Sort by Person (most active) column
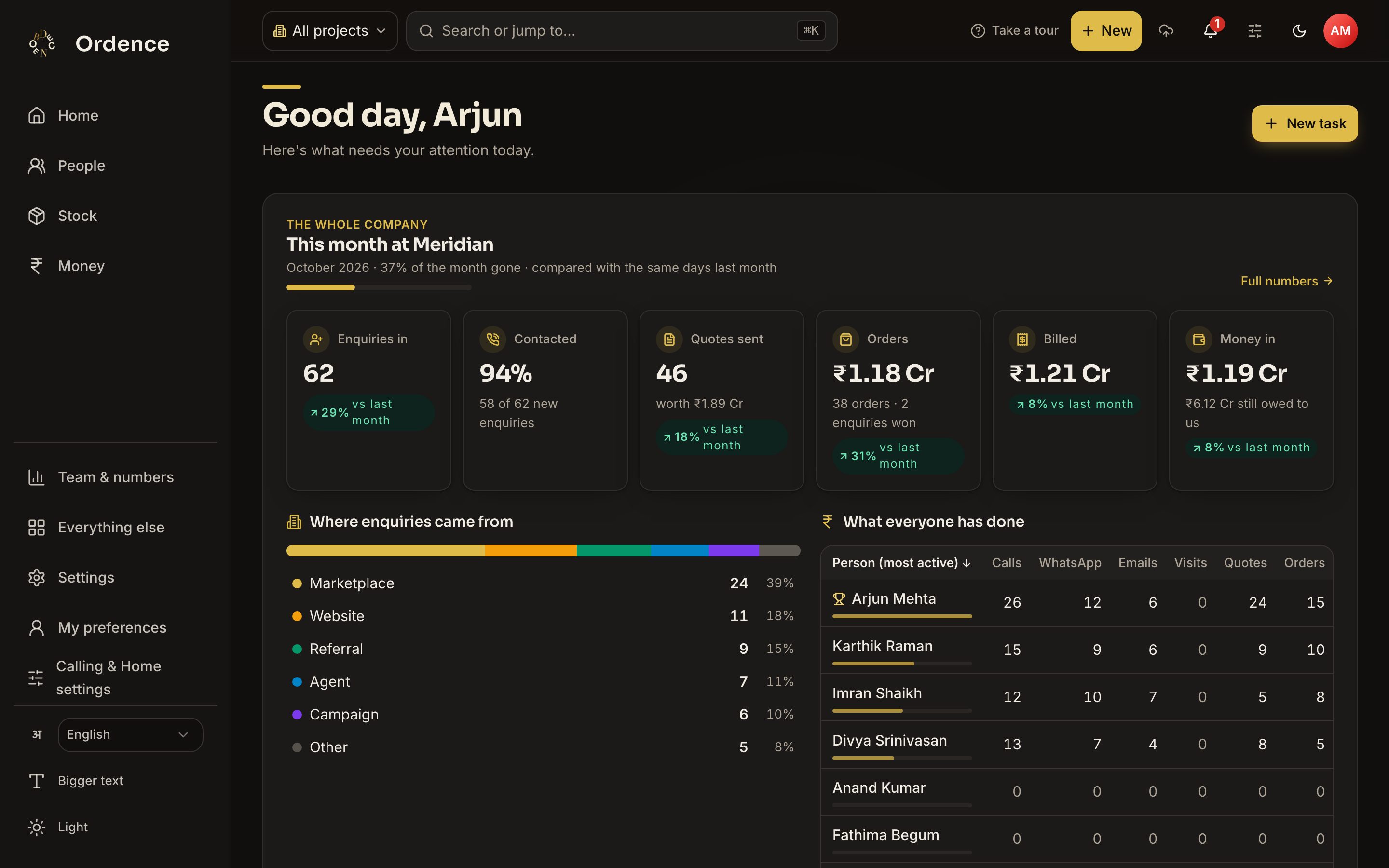 (901, 563)
